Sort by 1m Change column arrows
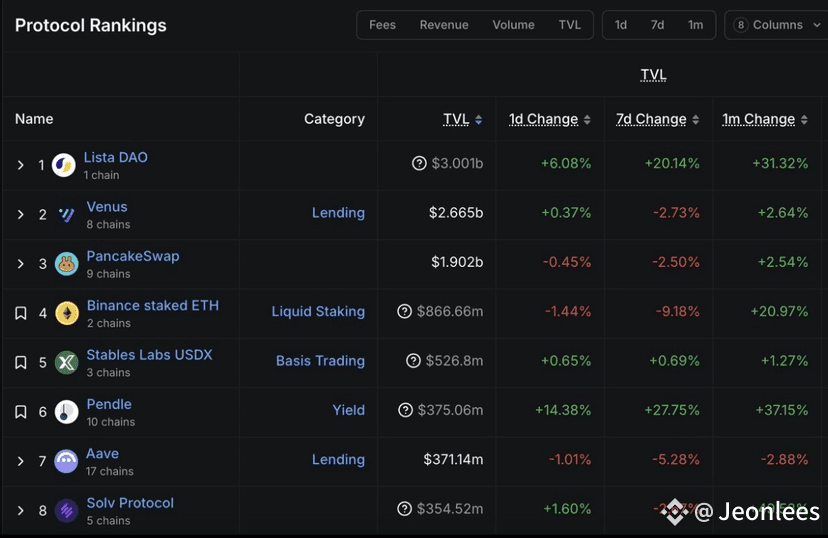 point(804,120)
